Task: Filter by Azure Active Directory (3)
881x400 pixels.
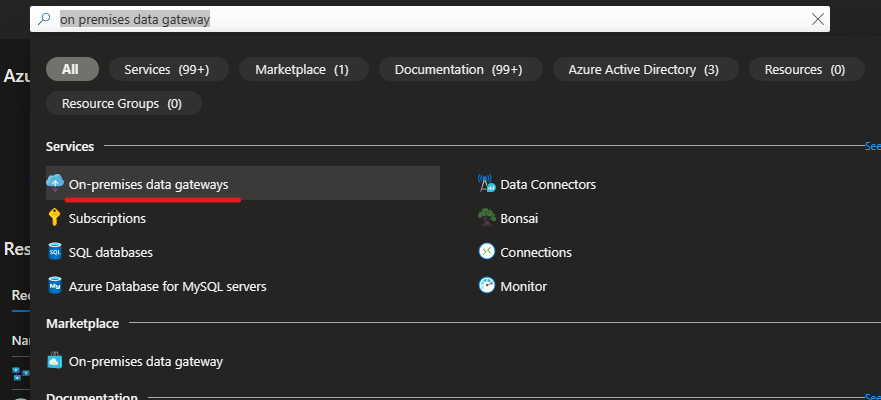Action: [x=646, y=69]
